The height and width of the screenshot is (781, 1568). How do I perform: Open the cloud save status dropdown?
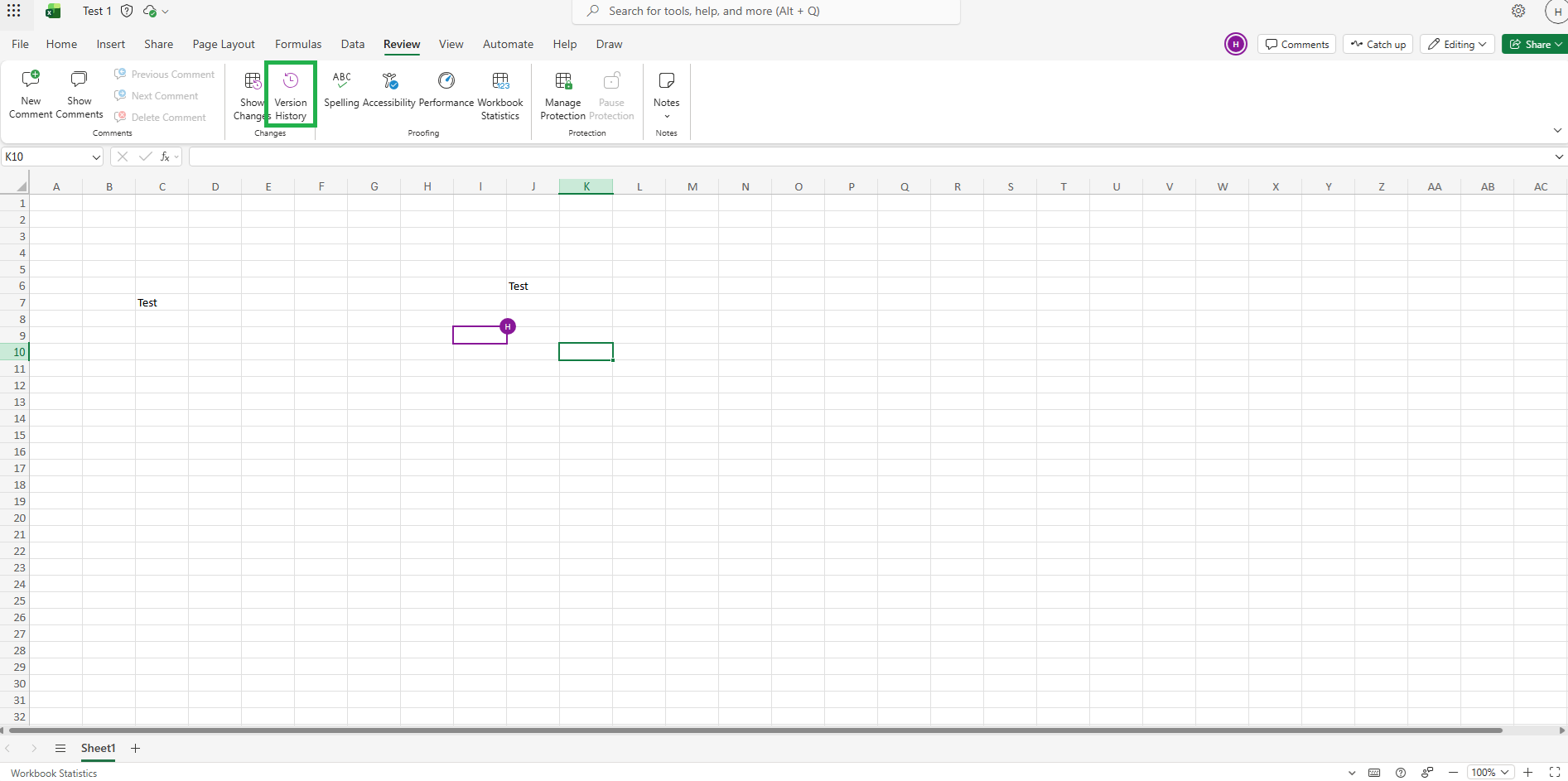(x=156, y=11)
